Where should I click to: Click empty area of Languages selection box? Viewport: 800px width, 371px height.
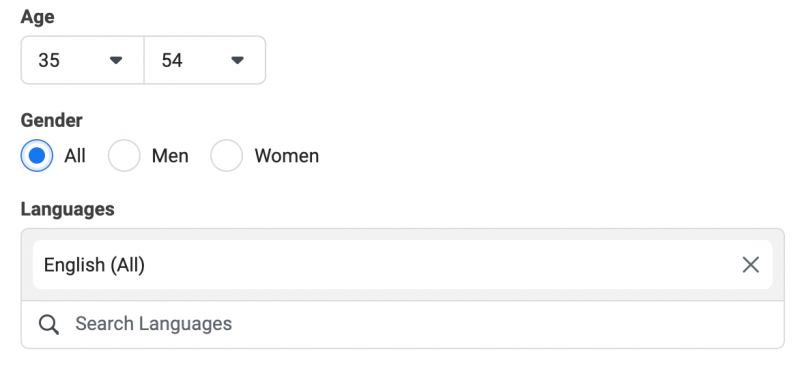click(x=403, y=295)
